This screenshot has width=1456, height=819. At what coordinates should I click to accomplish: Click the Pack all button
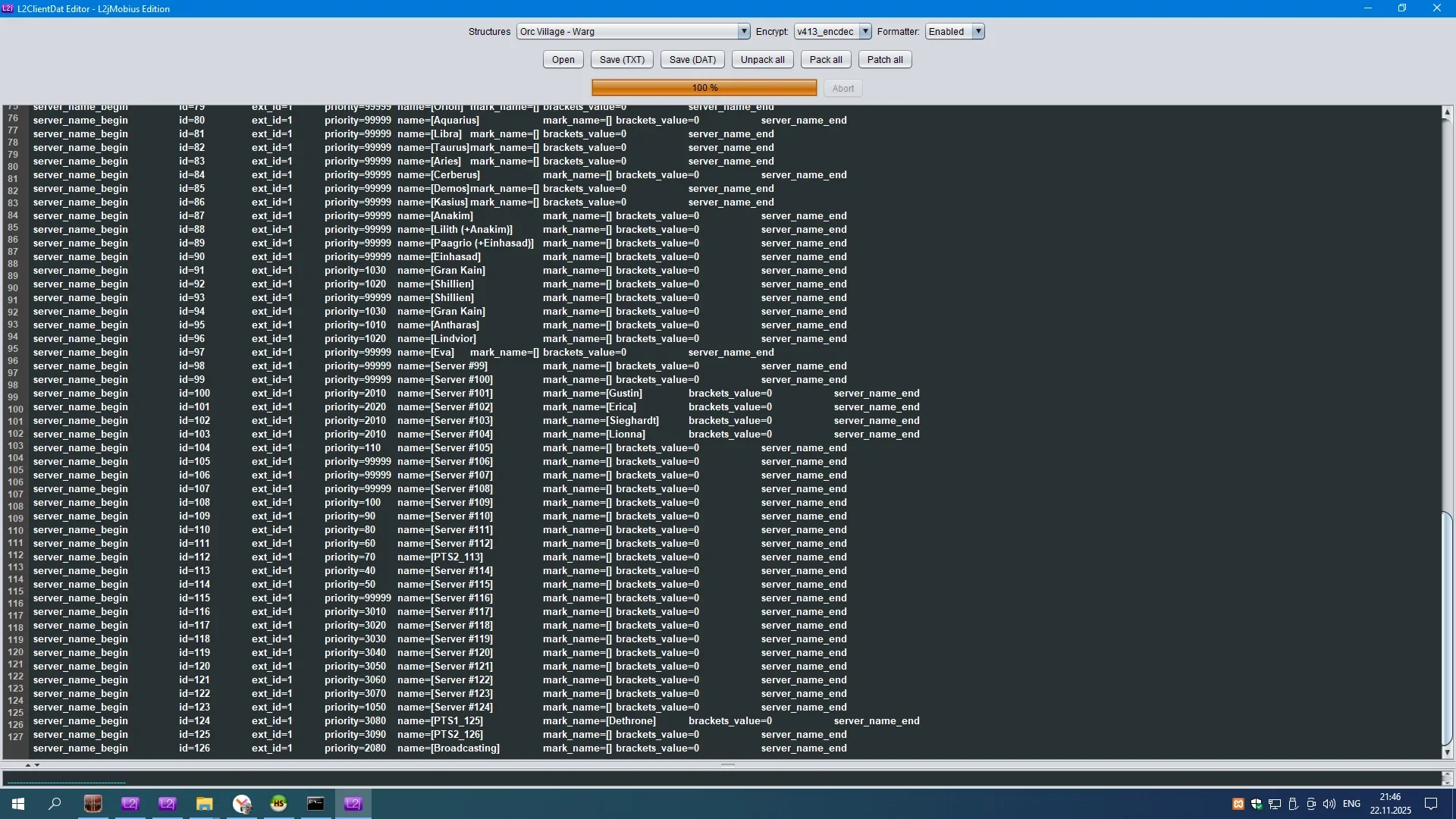pyautogui.click(x=825, y=60)
